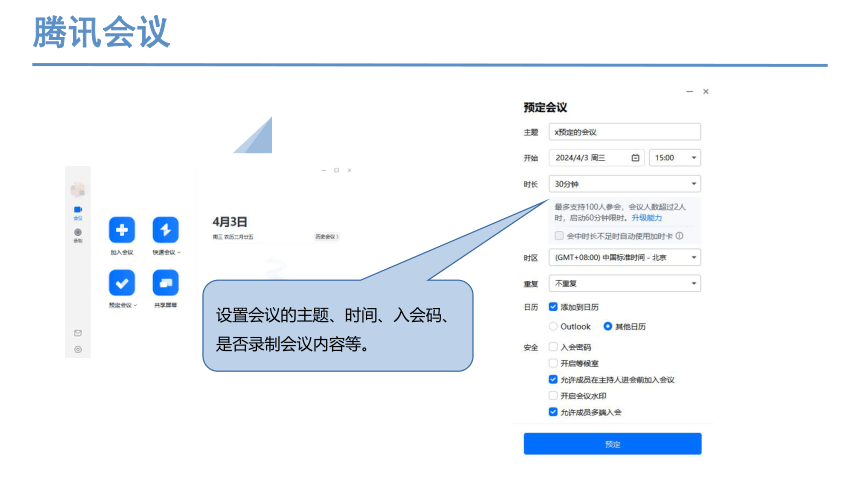Viewport: 860px width, 484px height.
Task: Select the 其他日历 radio button
Action: tap(608, 327)
